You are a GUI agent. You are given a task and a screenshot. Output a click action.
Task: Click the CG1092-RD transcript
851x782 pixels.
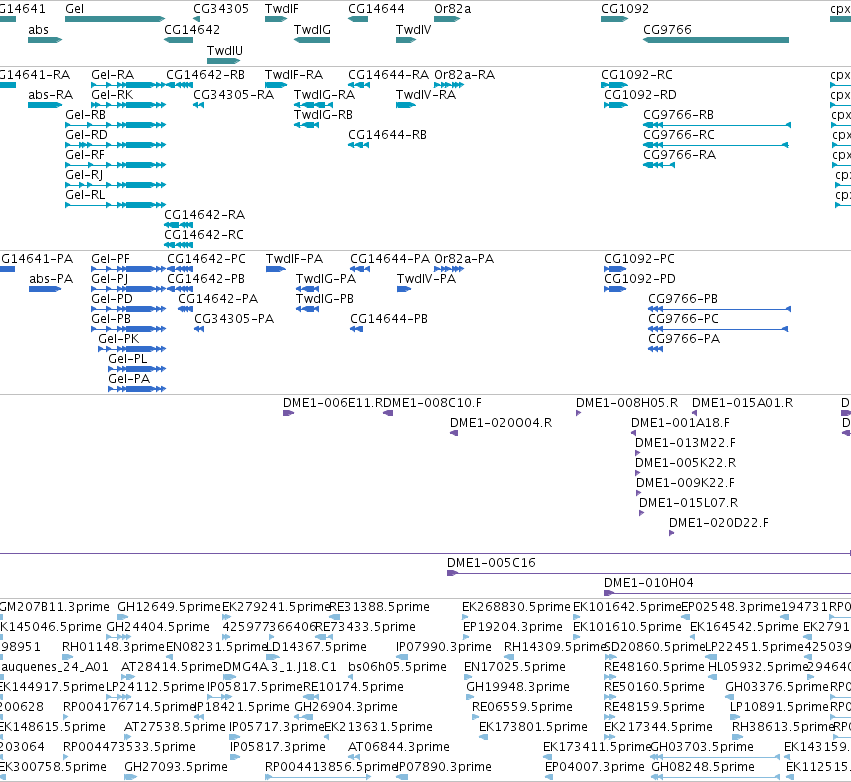(x=616, y=105)
